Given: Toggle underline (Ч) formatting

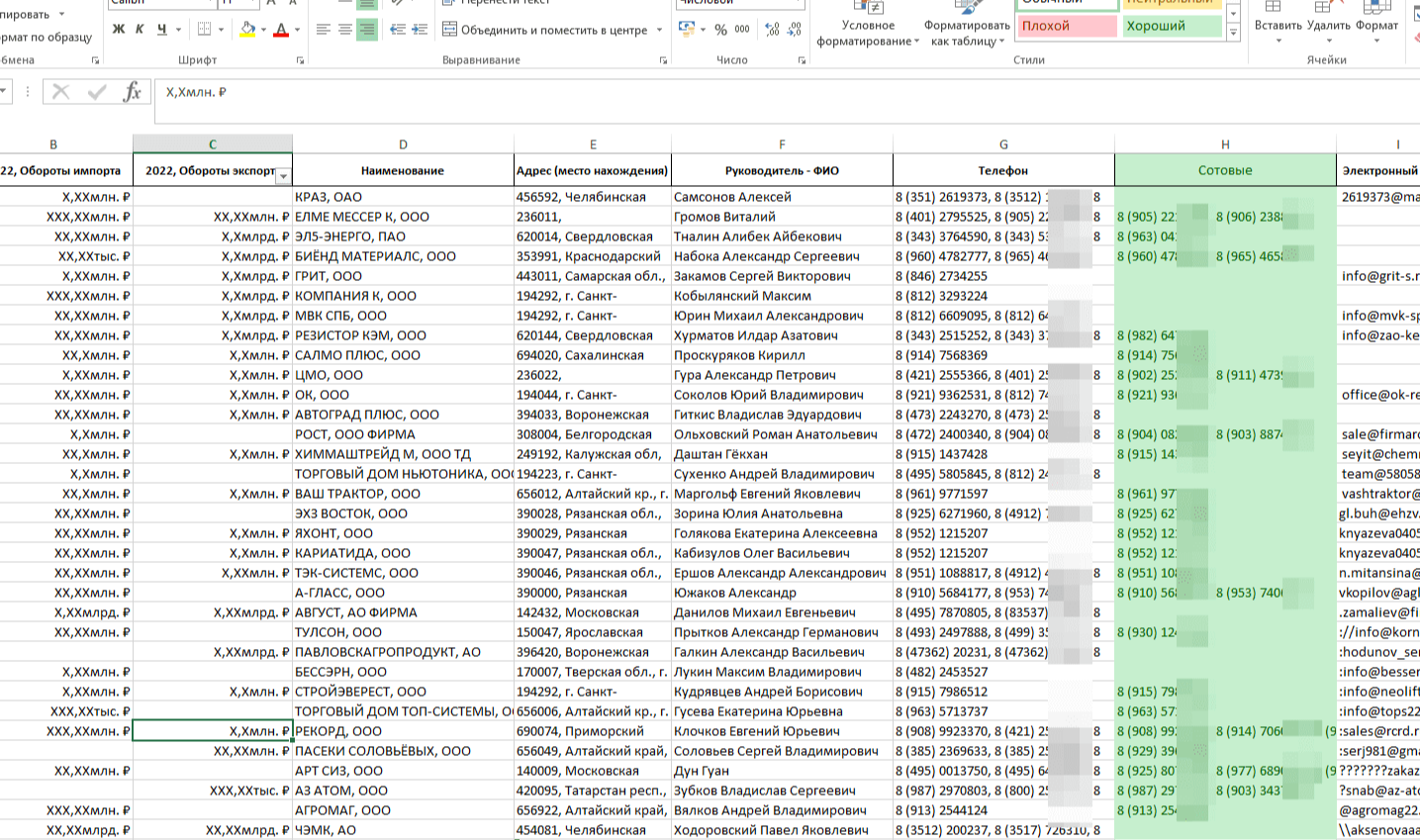Looking at the screenshot, I should (161, 30).
